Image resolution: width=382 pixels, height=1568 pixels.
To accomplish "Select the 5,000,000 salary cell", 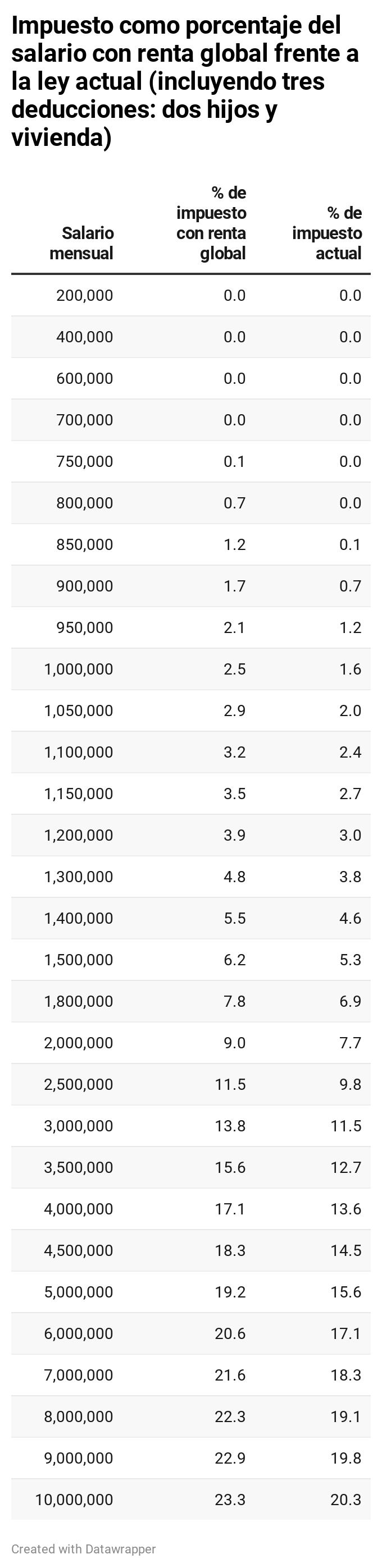I will click(x=79, y=1292).
